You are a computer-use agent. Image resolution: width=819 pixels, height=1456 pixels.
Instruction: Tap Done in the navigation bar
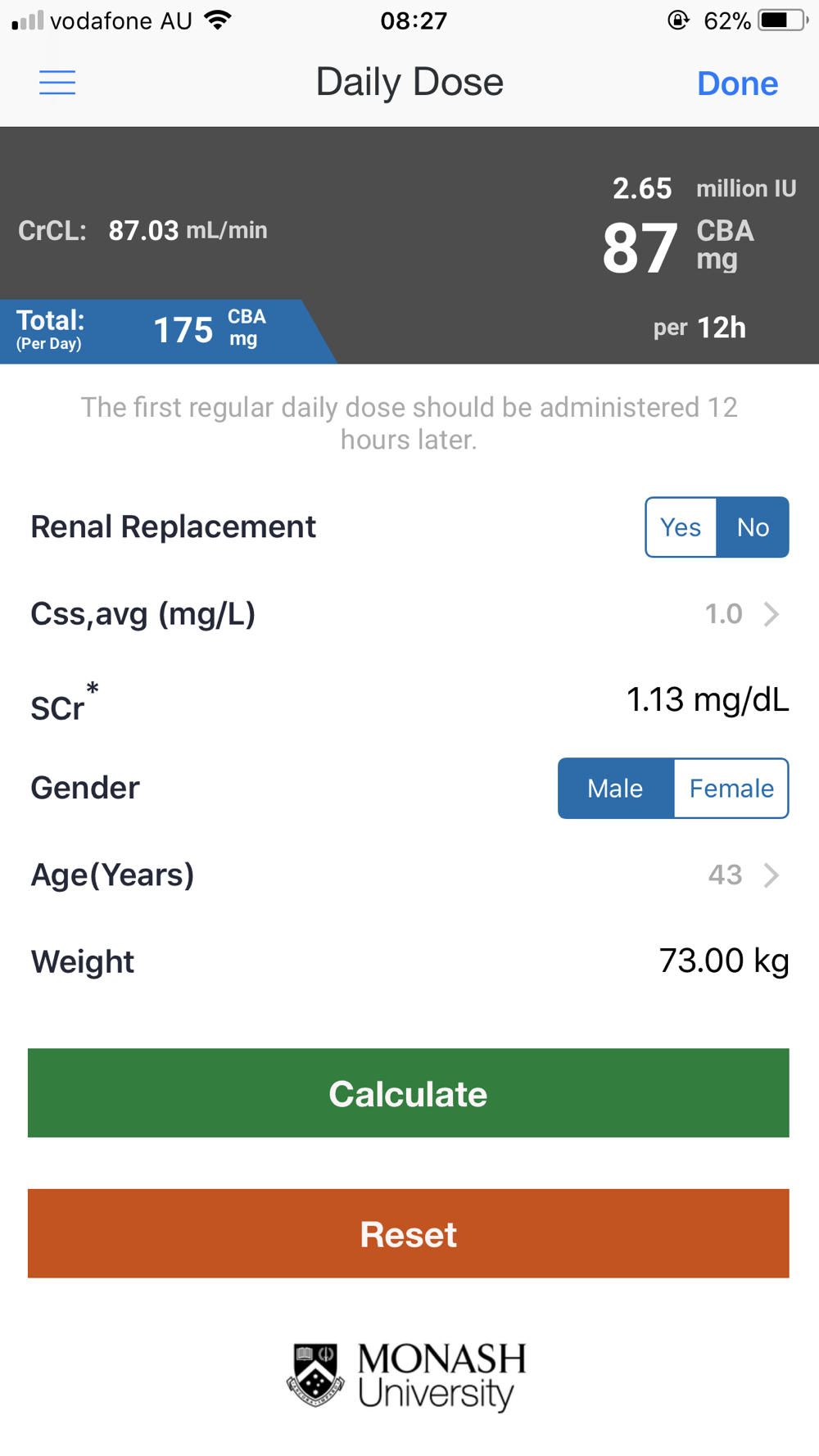737,84
